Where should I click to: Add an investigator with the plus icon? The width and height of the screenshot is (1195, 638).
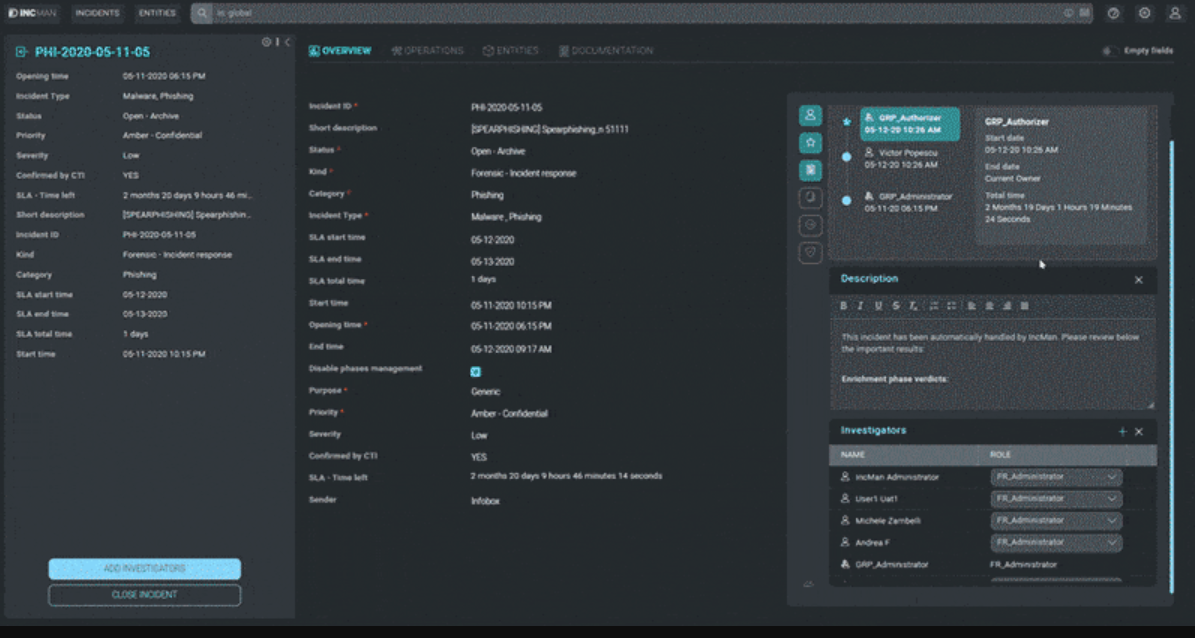coord(1122,431)
